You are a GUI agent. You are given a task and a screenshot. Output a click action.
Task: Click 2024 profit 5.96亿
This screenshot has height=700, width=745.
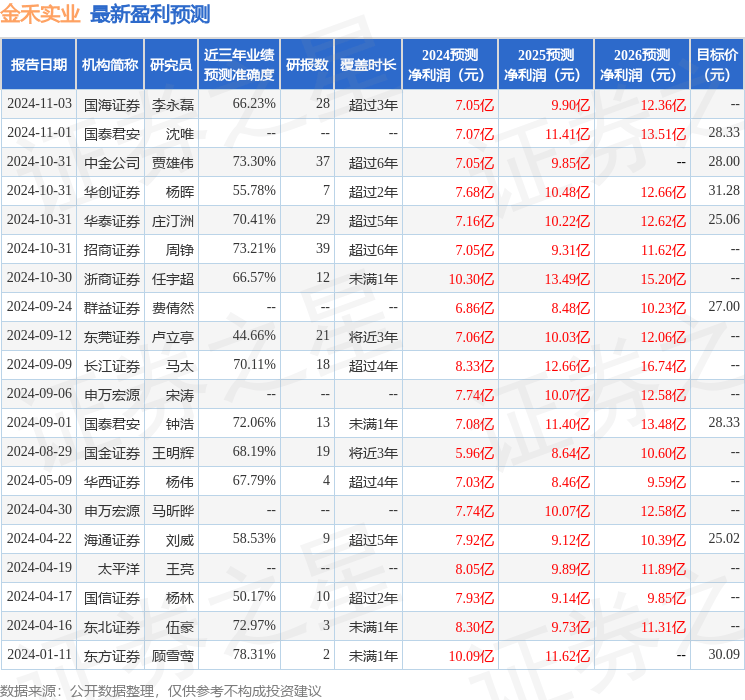tap(475, 453)
